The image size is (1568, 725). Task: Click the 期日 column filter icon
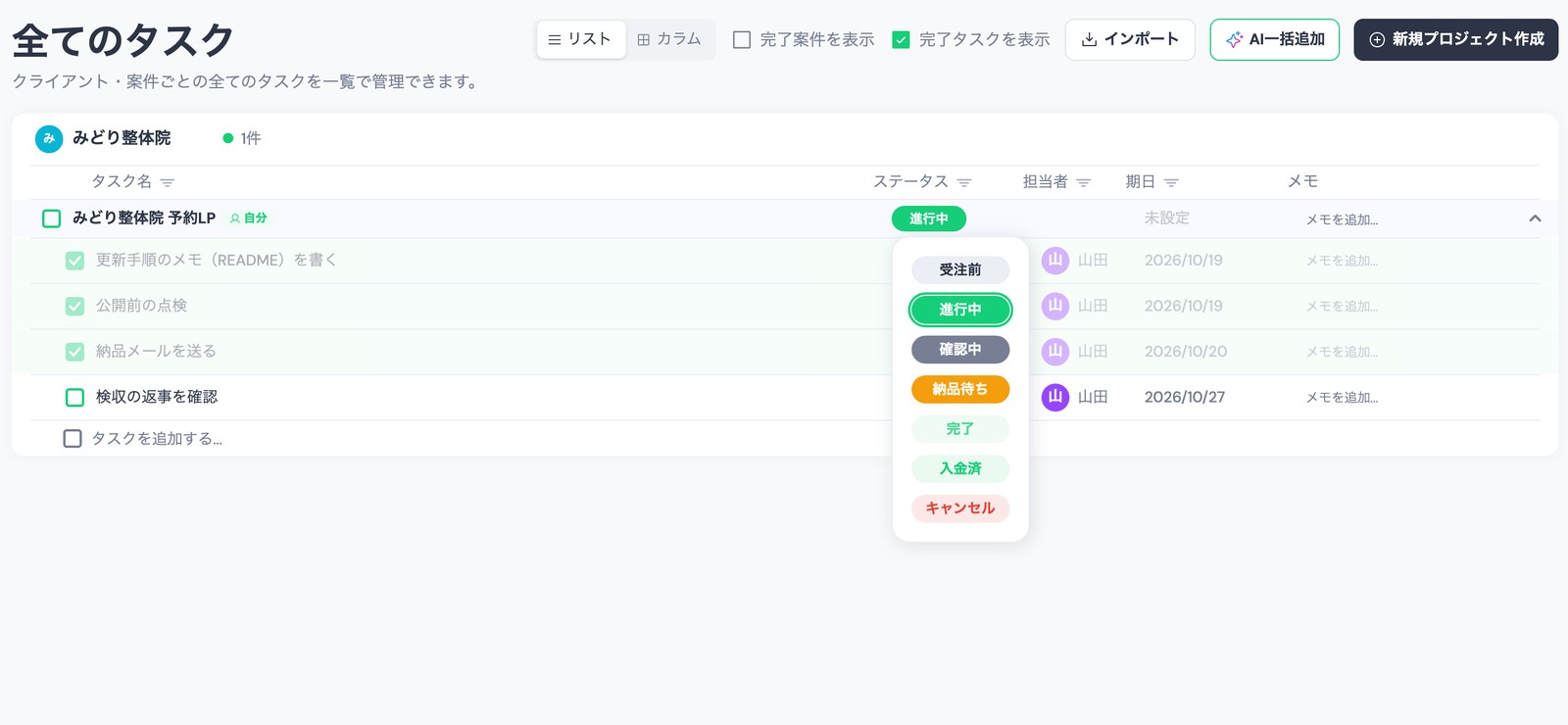click(1171, 183)
